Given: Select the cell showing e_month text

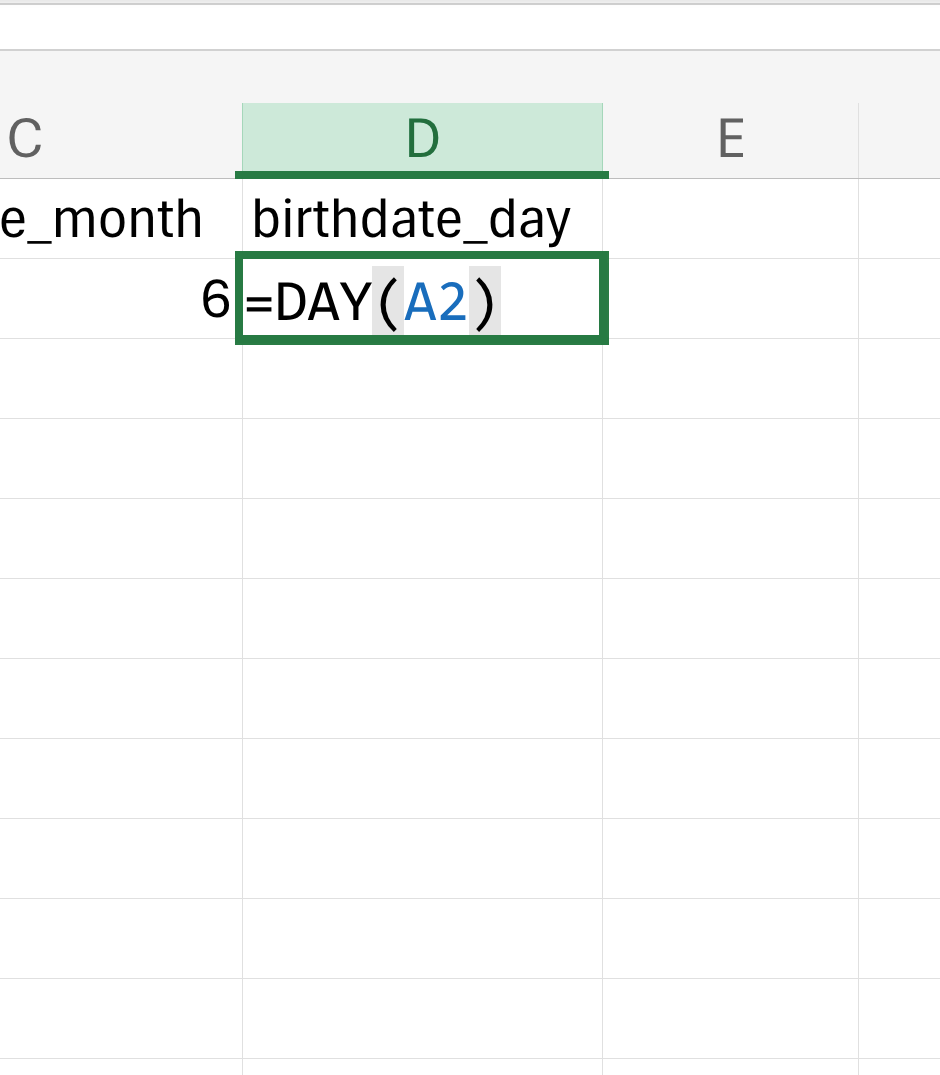Looking at the screenshot, I should coord(121,219).
